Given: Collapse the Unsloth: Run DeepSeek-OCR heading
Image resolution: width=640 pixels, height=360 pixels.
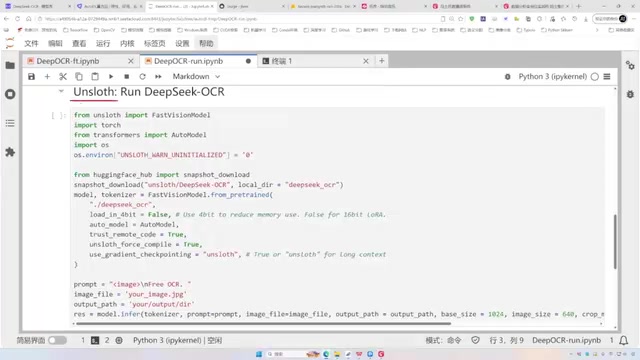Looking at the screenshot, I should click(61, 91).
